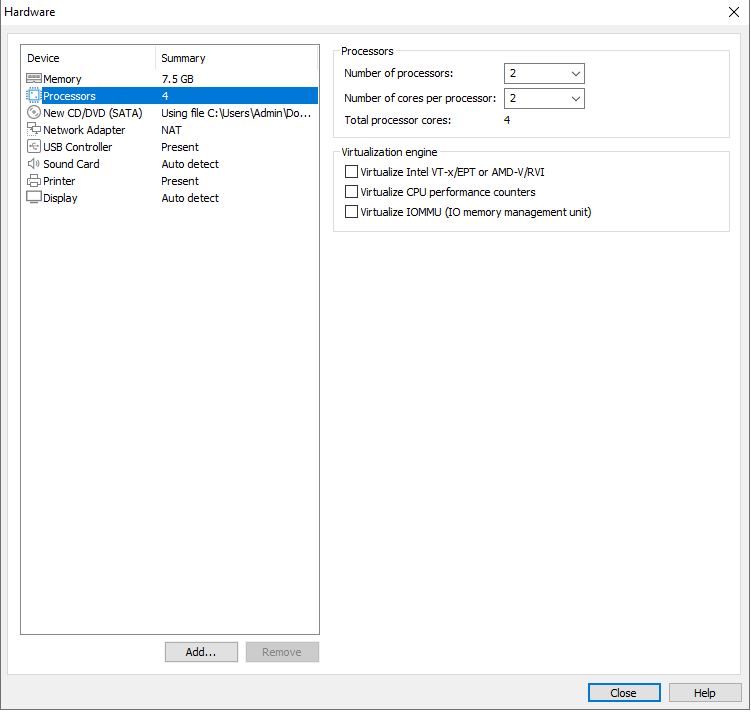Click the Processors chip icon
The height and width of the screenshot is (712, 751).
click(x=34, y=96)
